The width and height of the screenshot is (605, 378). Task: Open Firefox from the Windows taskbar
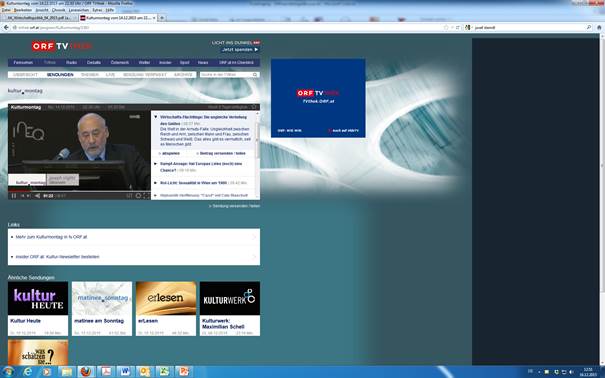click(x=86, y=371)
